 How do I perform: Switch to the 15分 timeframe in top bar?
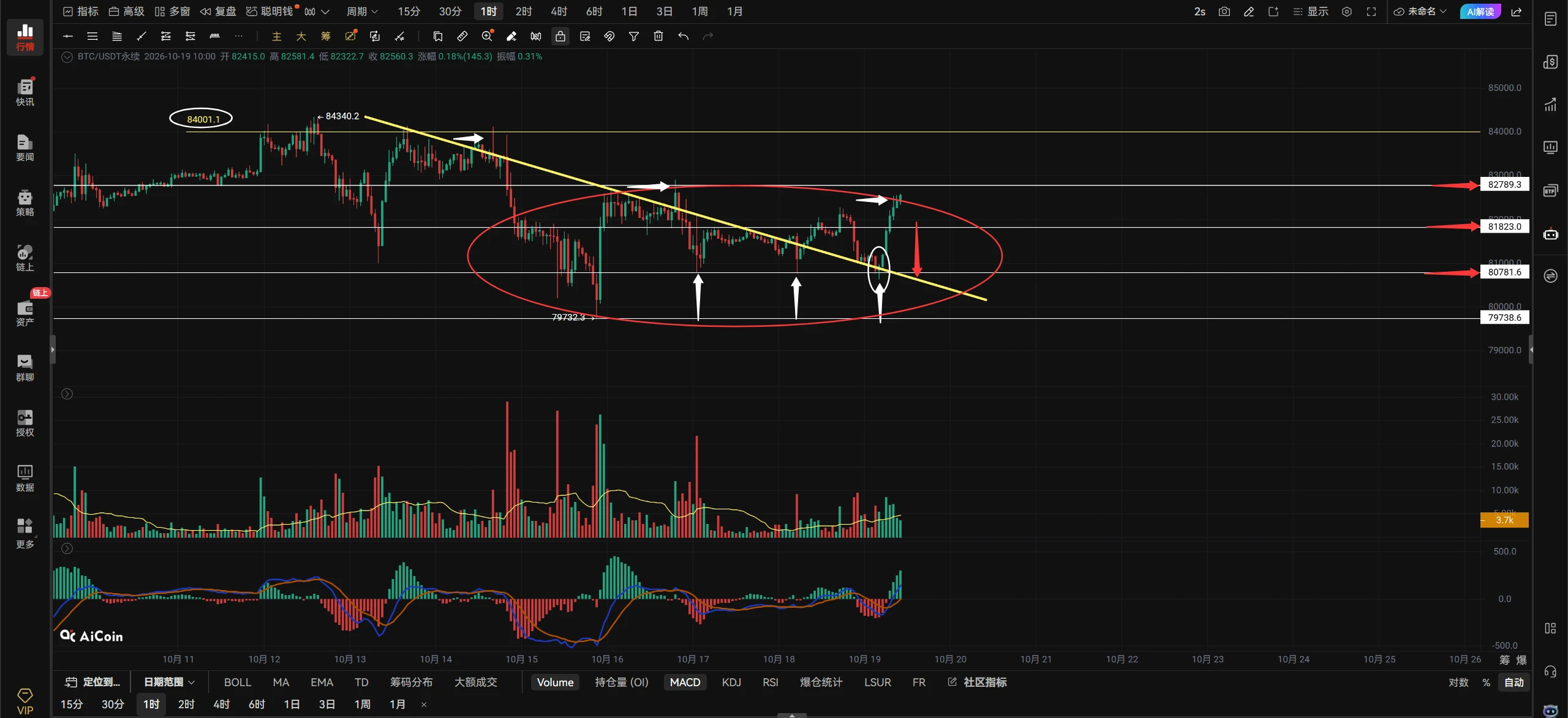click(409, 12)
